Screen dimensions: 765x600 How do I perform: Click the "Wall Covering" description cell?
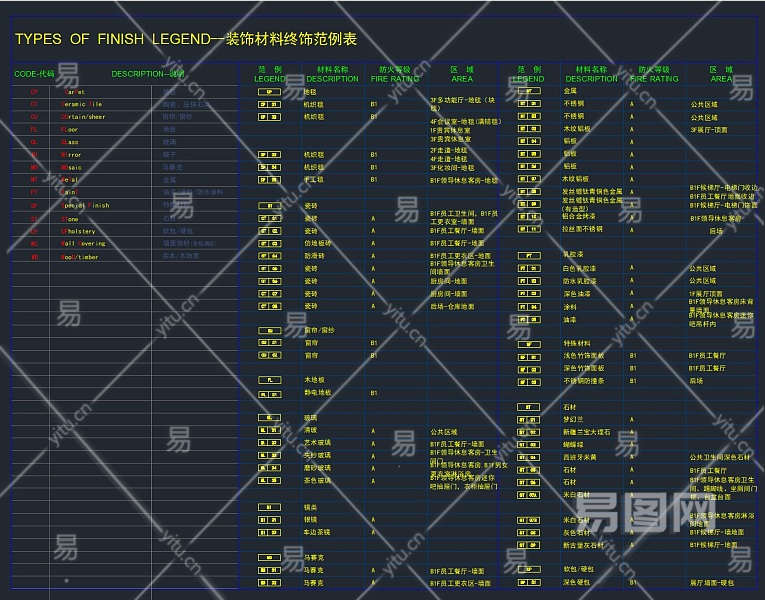click(x=83, y=243)
